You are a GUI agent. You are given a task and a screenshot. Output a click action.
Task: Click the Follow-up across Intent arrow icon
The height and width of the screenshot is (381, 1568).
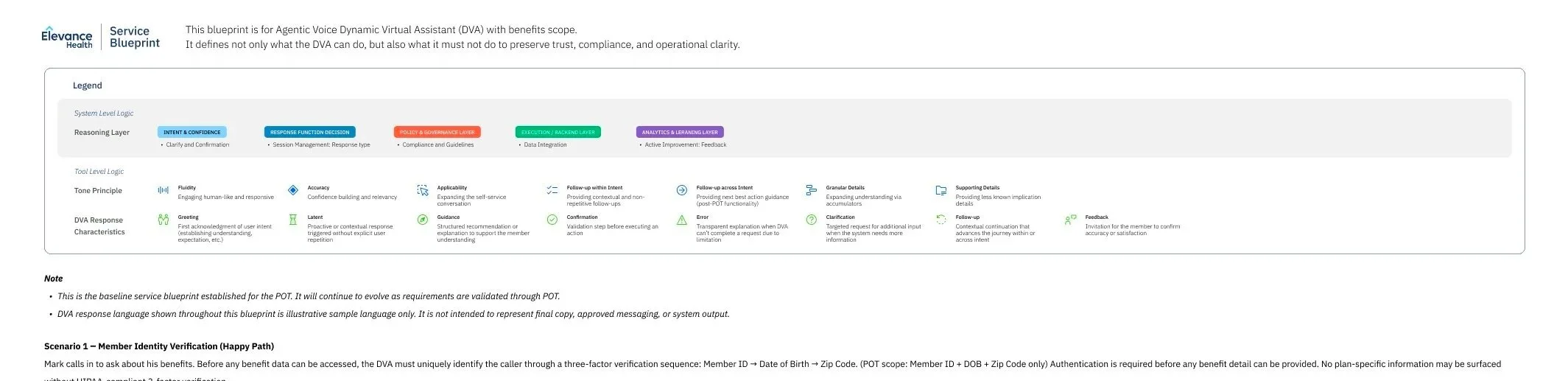682,190
